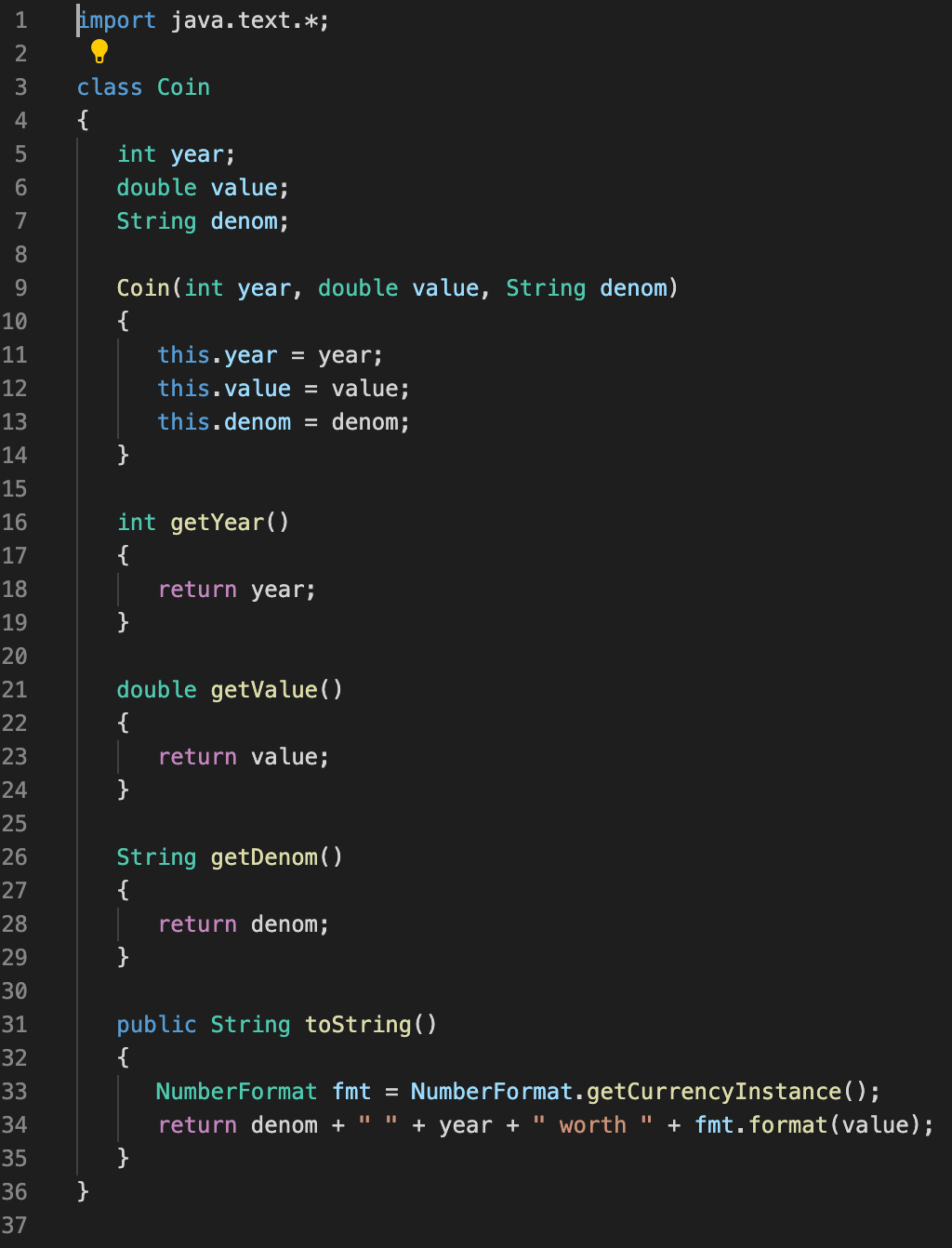Image resolution: width=952 pixels, height=1248 pixels.
Task: Click the closing brace on line 36
Action: click(83, 1192)
